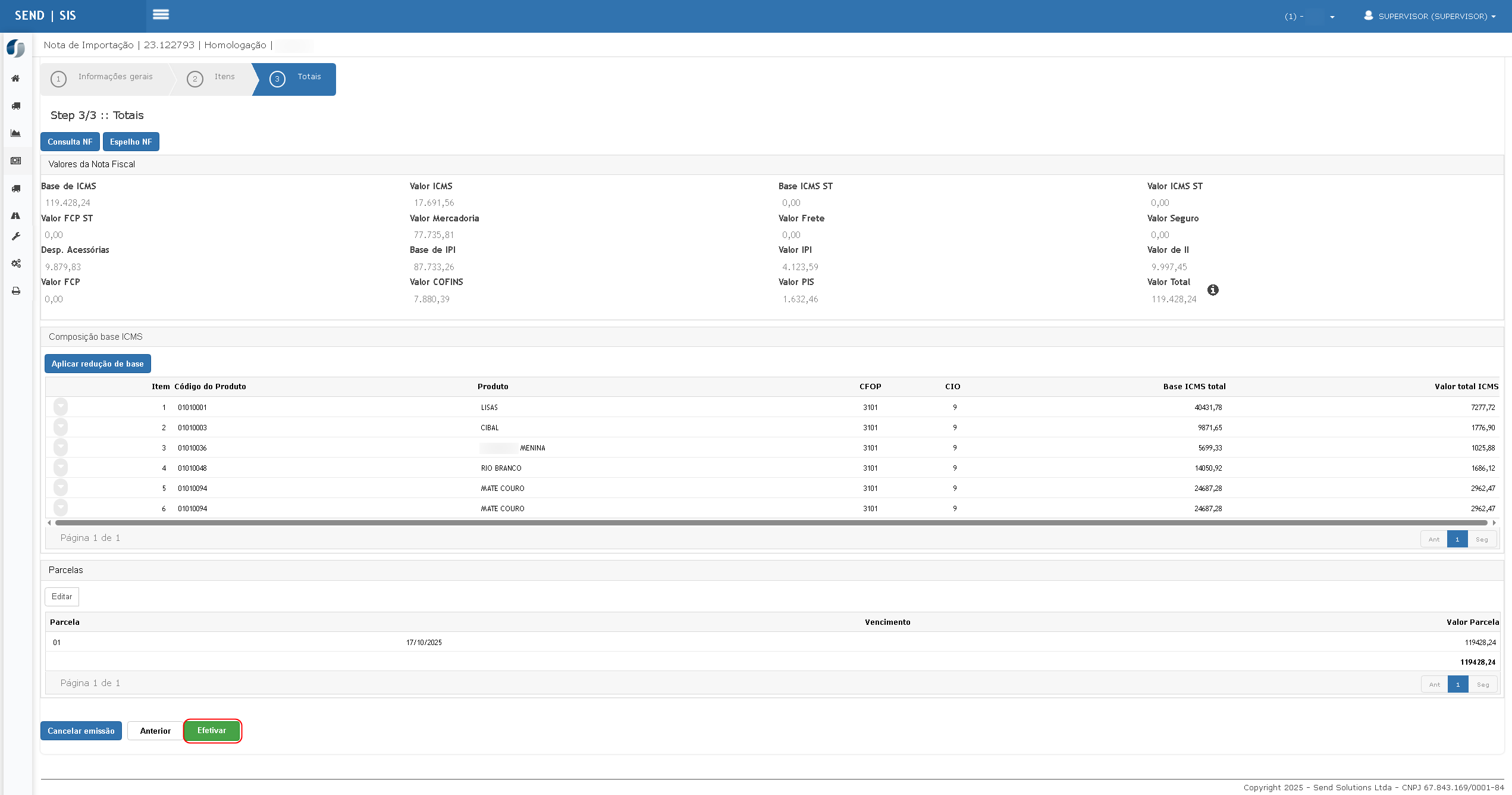This screenshot has height=795, width=1512.
Task: Open the SUPERVISOR user dropdown
Action: (1430, 16)
